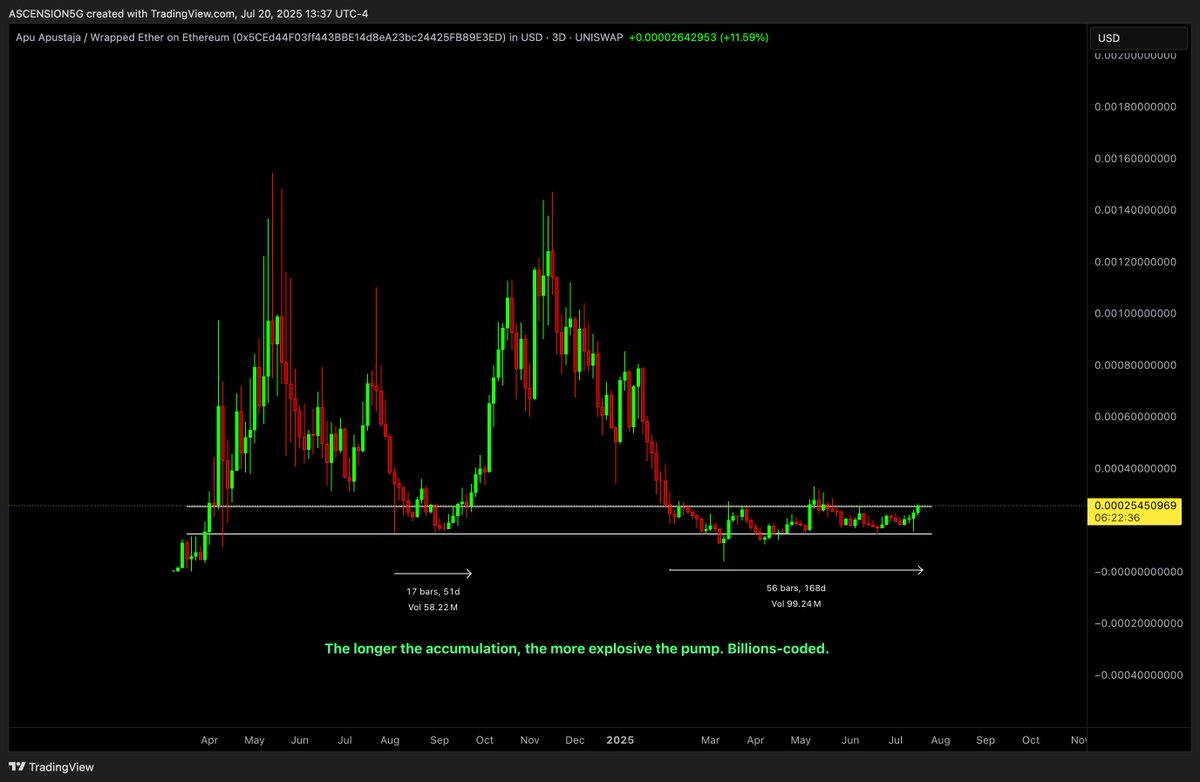Select the 'Vol 99.24M' label
Image resolution: width=1200 pixels, height=782 pixels.
click(x=796, y=604)
